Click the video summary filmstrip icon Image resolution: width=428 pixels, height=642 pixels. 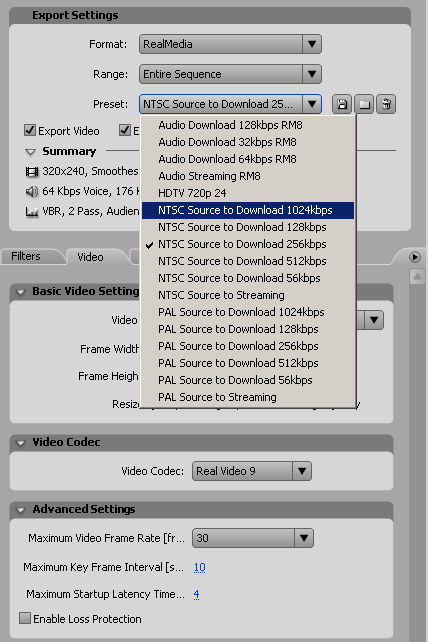32,172
